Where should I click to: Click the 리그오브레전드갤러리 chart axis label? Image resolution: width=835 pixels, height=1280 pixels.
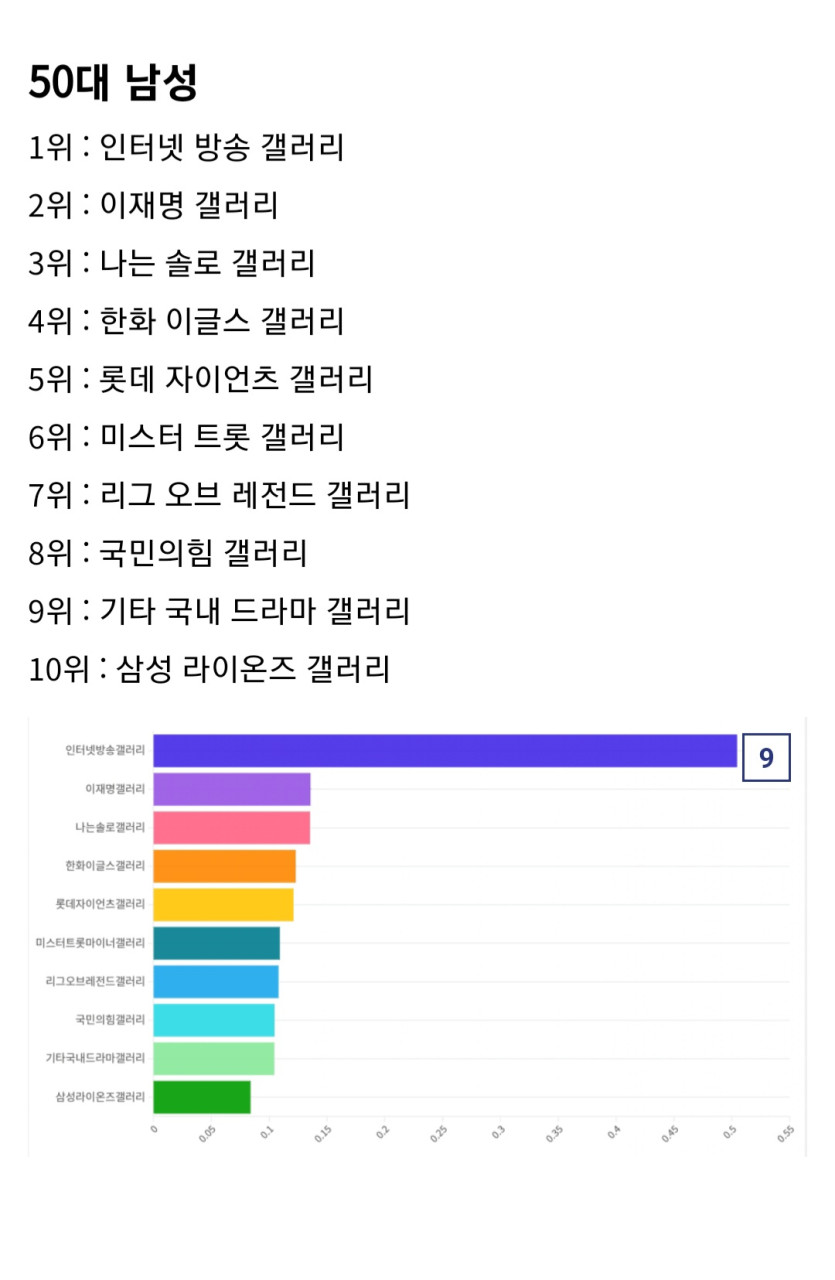[95, 981]
